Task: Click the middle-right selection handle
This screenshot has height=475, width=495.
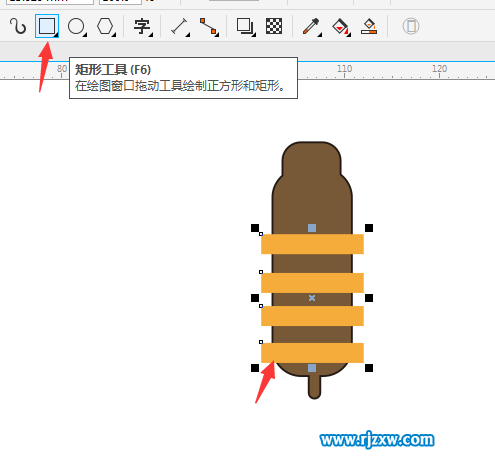Action: [369, 298]
